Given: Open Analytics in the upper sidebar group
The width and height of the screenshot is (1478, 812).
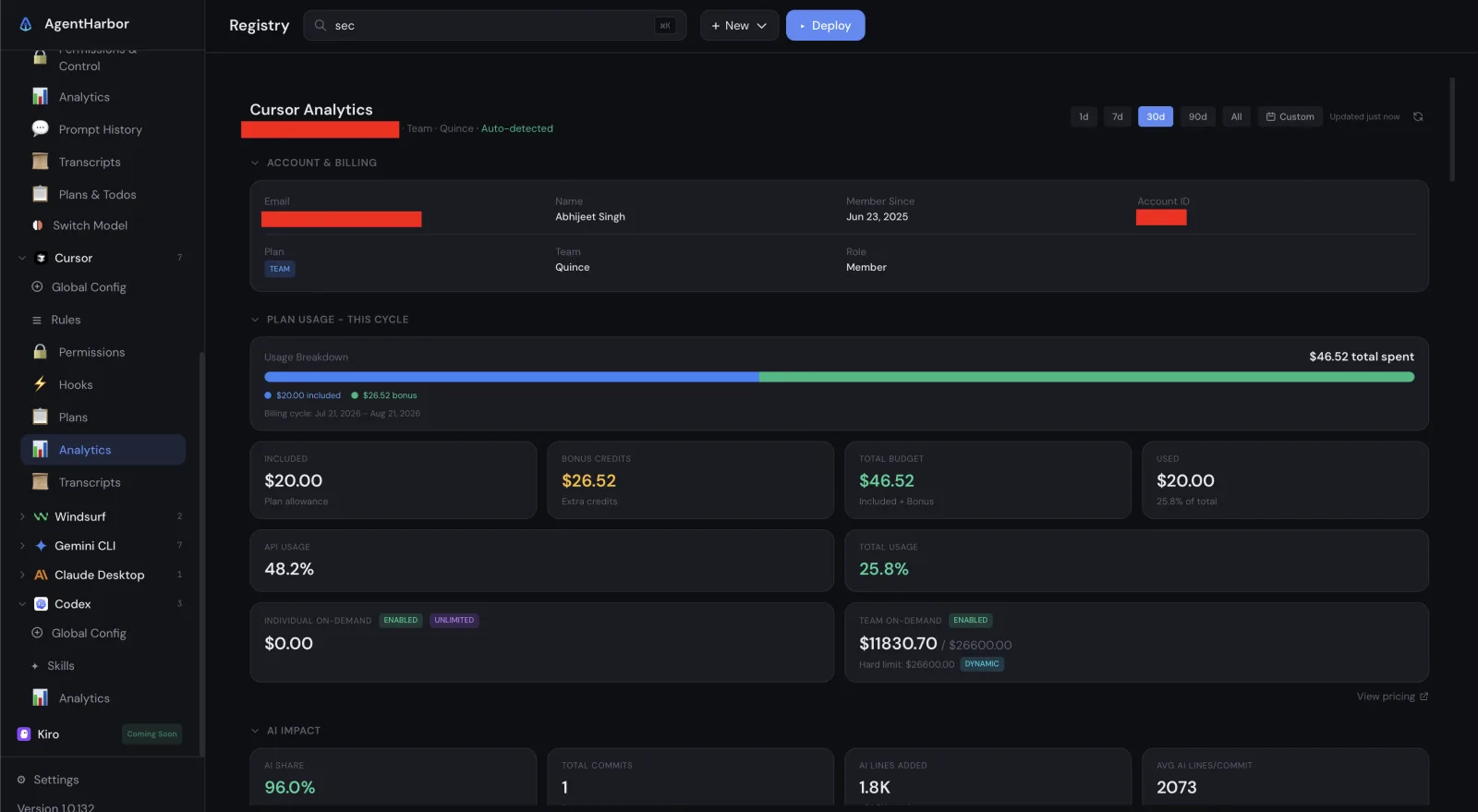Looking at the screenshot, I should 84,97.
